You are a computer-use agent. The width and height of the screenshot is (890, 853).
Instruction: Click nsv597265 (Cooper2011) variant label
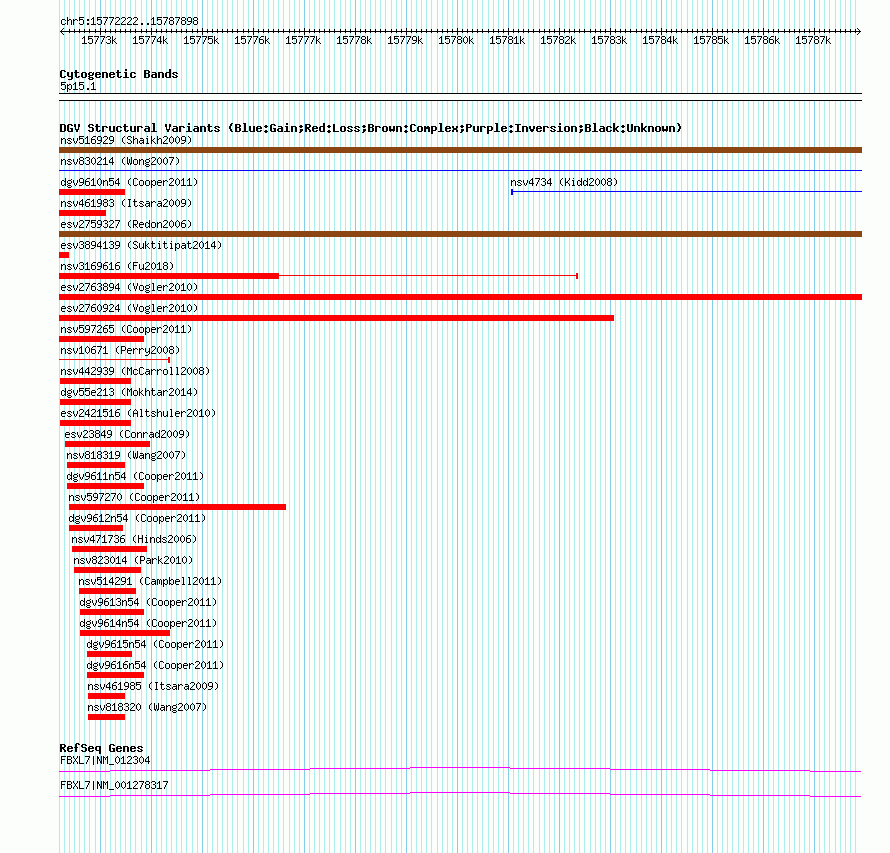[126, 329]
